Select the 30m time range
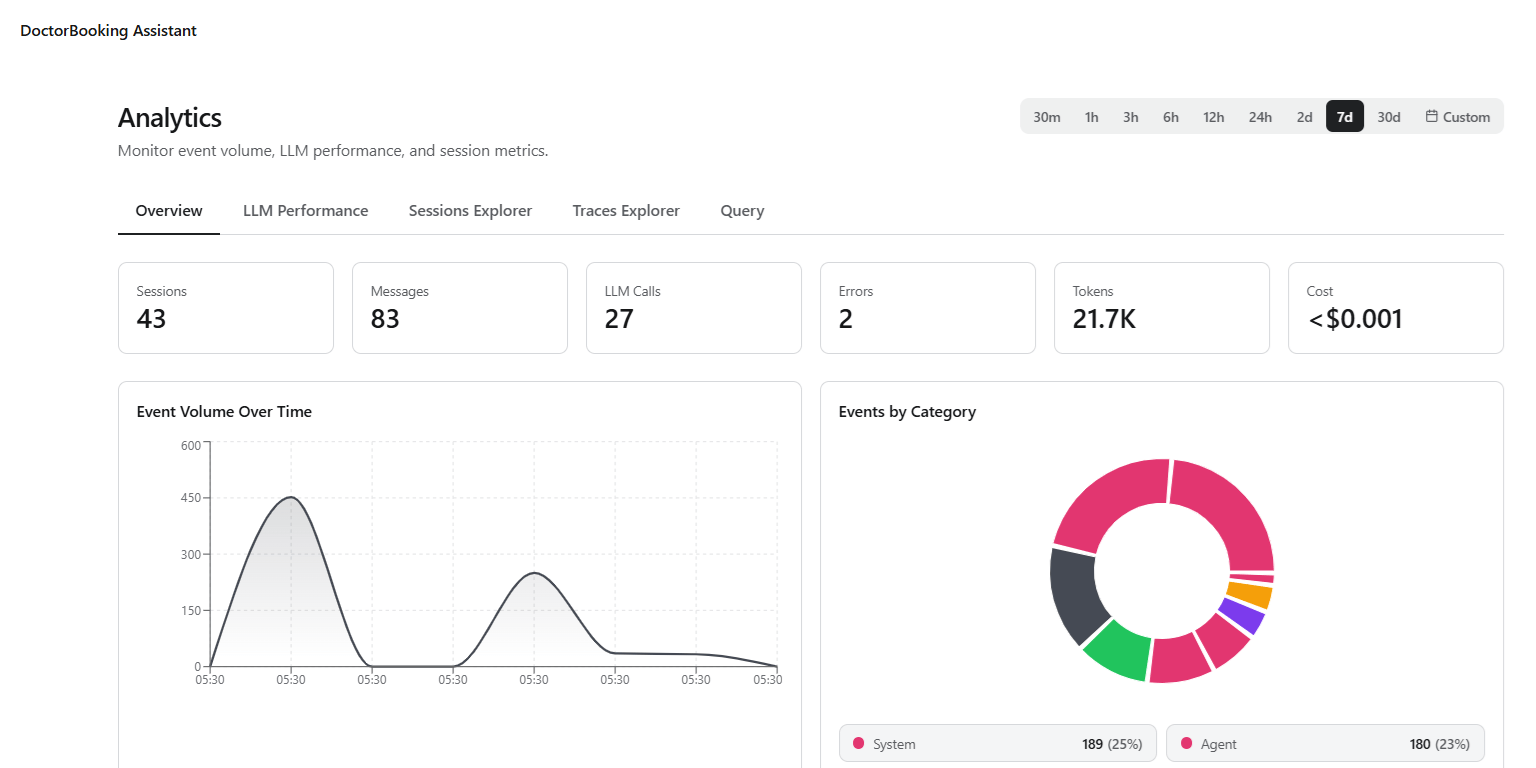This screenshot has width=1536, height=768. point(1047,116)
